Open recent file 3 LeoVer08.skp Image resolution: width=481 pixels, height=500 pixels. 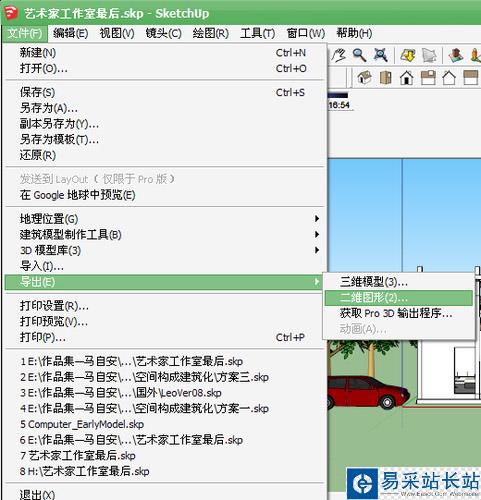tap(164, 393)
